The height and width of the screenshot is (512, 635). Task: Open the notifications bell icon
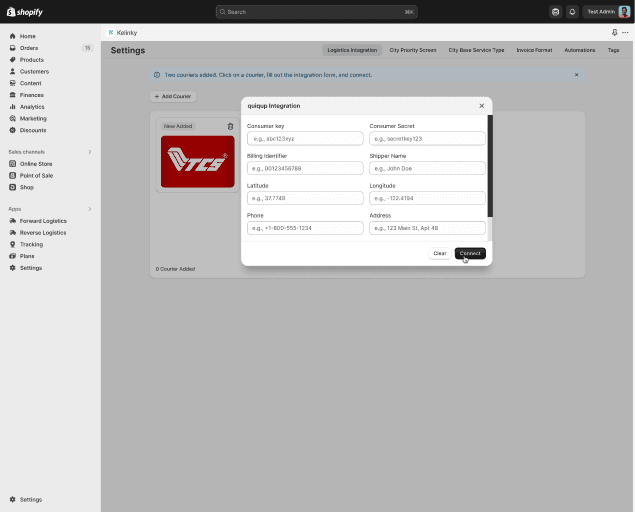pyautogui.click(x=572, y=12)
